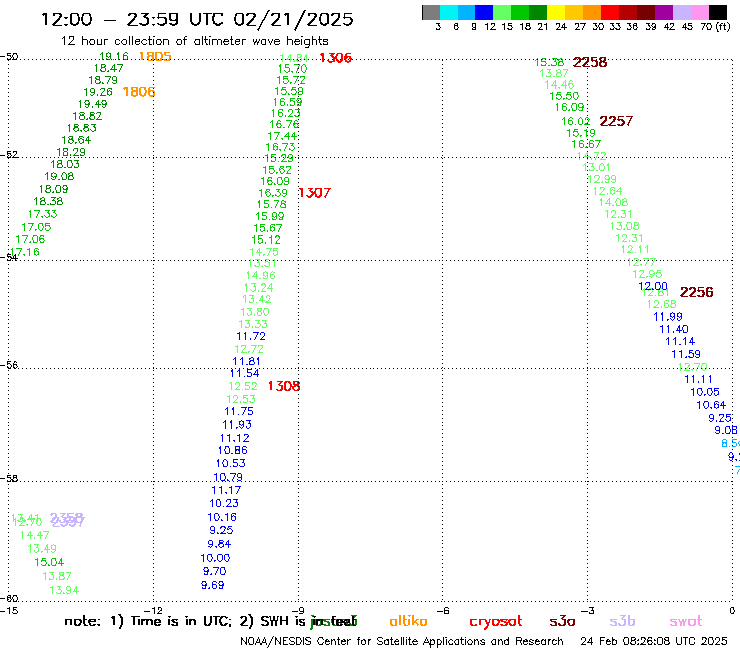Select the dark red time label 2256

[697, 292]
